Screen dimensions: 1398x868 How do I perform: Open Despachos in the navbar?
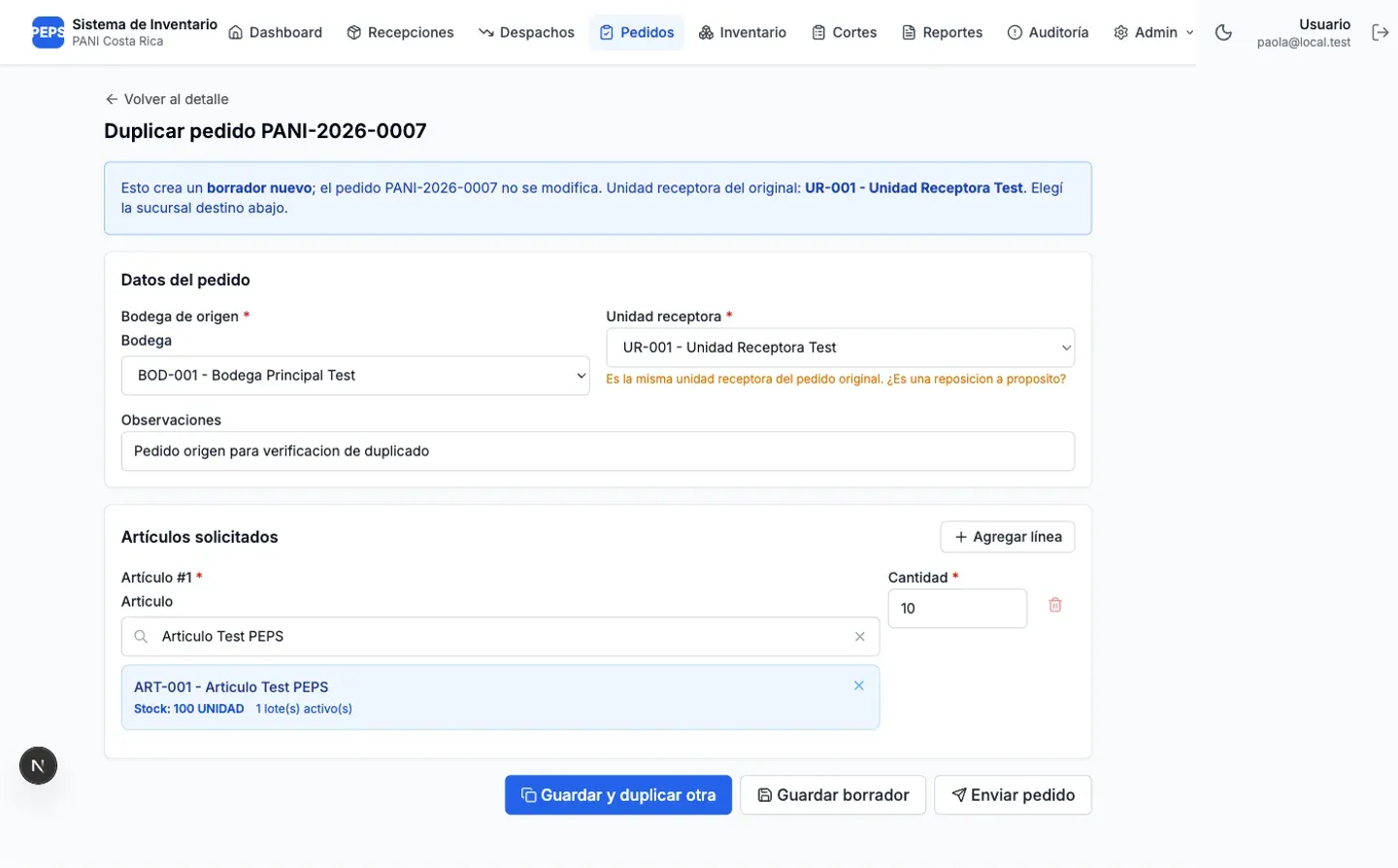point(526,32)
